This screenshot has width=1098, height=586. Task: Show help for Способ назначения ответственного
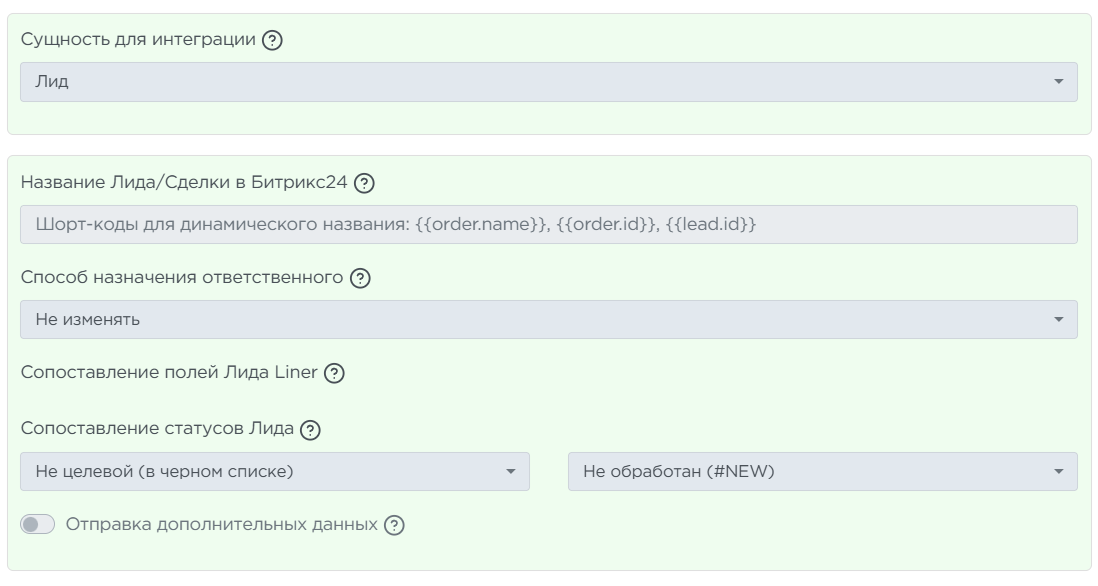pyautogui.click(x=358, y=278)
